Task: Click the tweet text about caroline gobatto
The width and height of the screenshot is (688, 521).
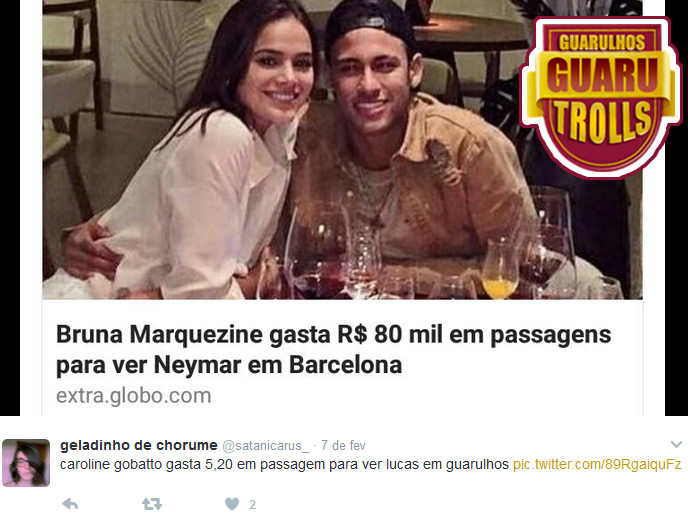Action: point(284,464)
